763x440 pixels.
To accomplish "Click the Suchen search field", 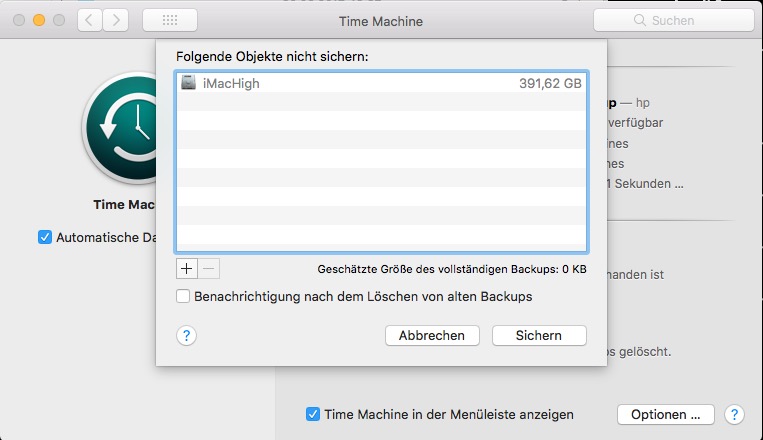I will point(673,20).
